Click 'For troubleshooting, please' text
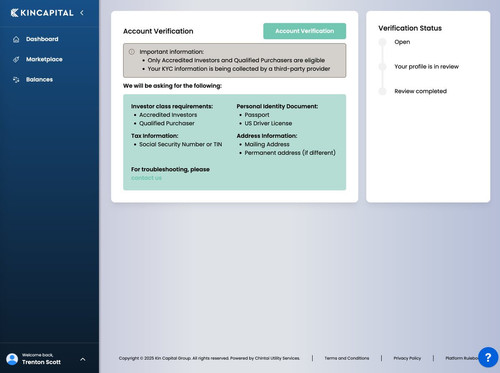This screenshot has height=373, width=500. click(x=170, y=169)
